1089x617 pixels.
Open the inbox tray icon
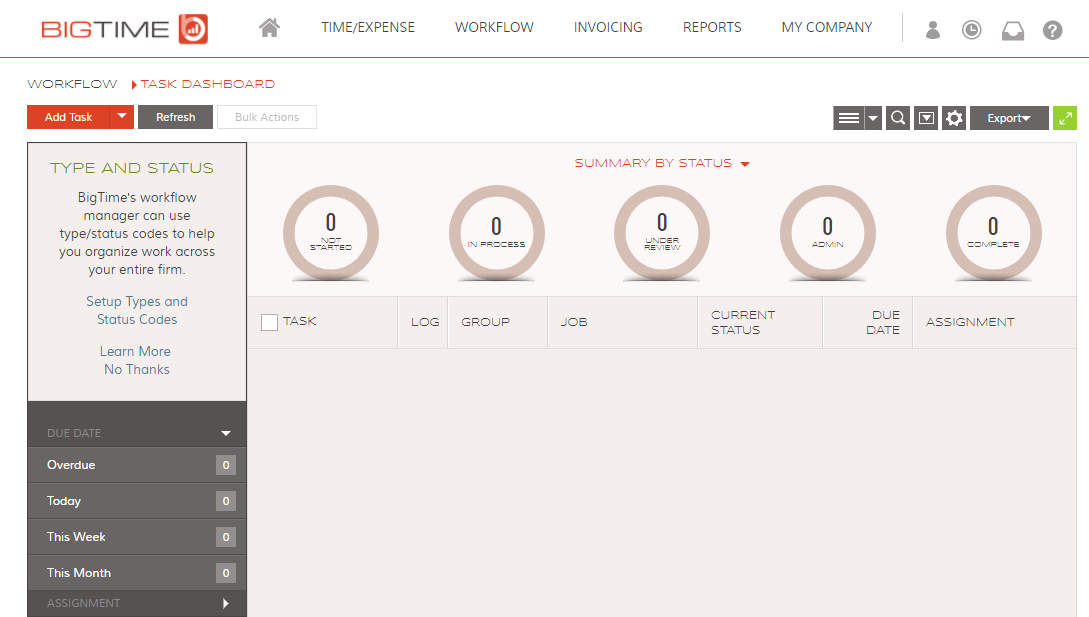click(1013, 31)
